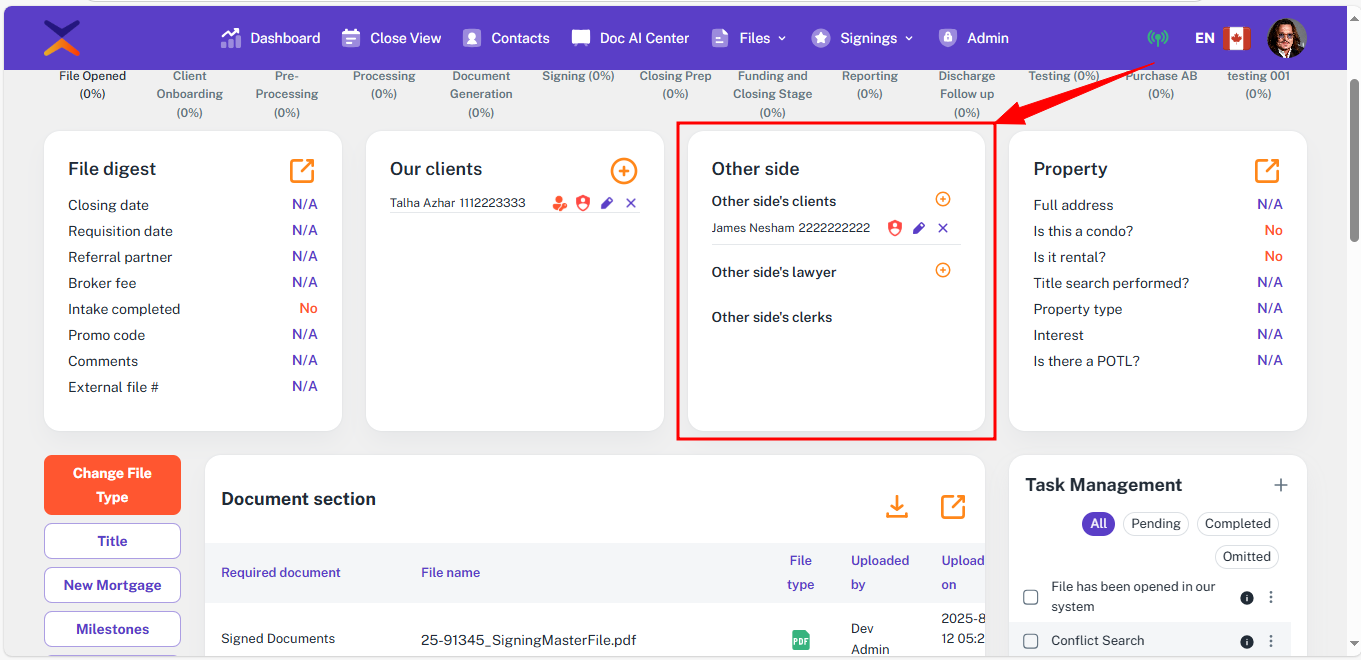Screen dimensions: 1361x660
Task: Open File digest in expanded view
Action: (302, 171)
